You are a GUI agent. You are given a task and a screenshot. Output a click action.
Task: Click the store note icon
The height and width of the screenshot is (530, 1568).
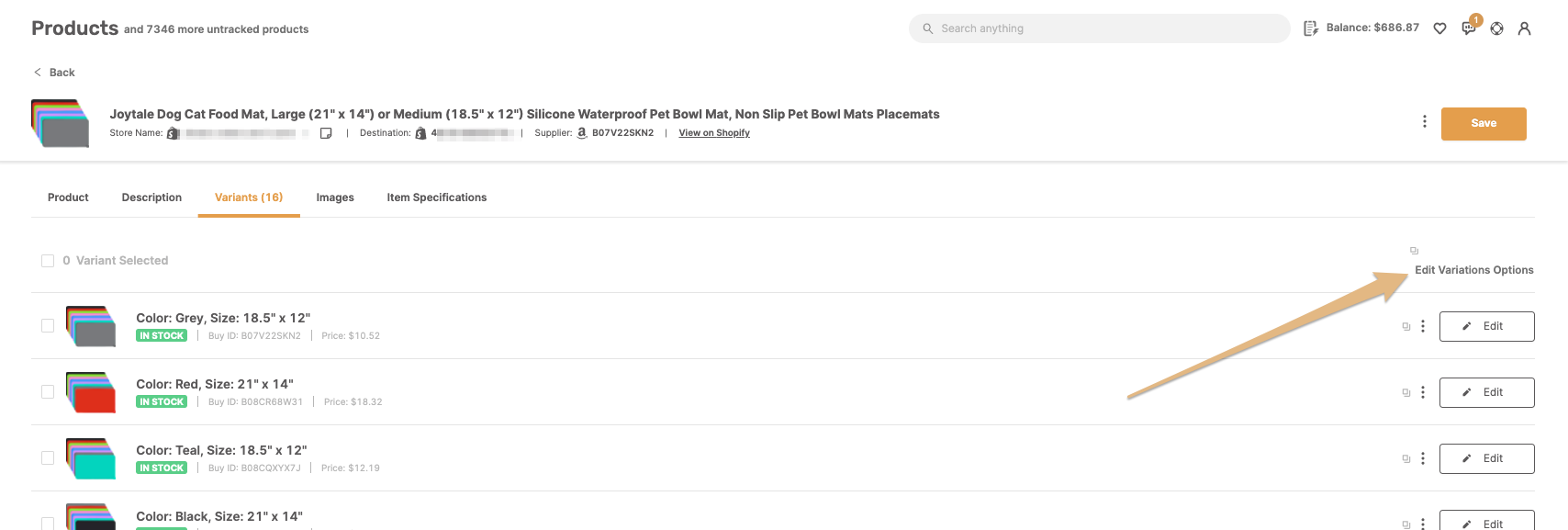click(326, 133)
